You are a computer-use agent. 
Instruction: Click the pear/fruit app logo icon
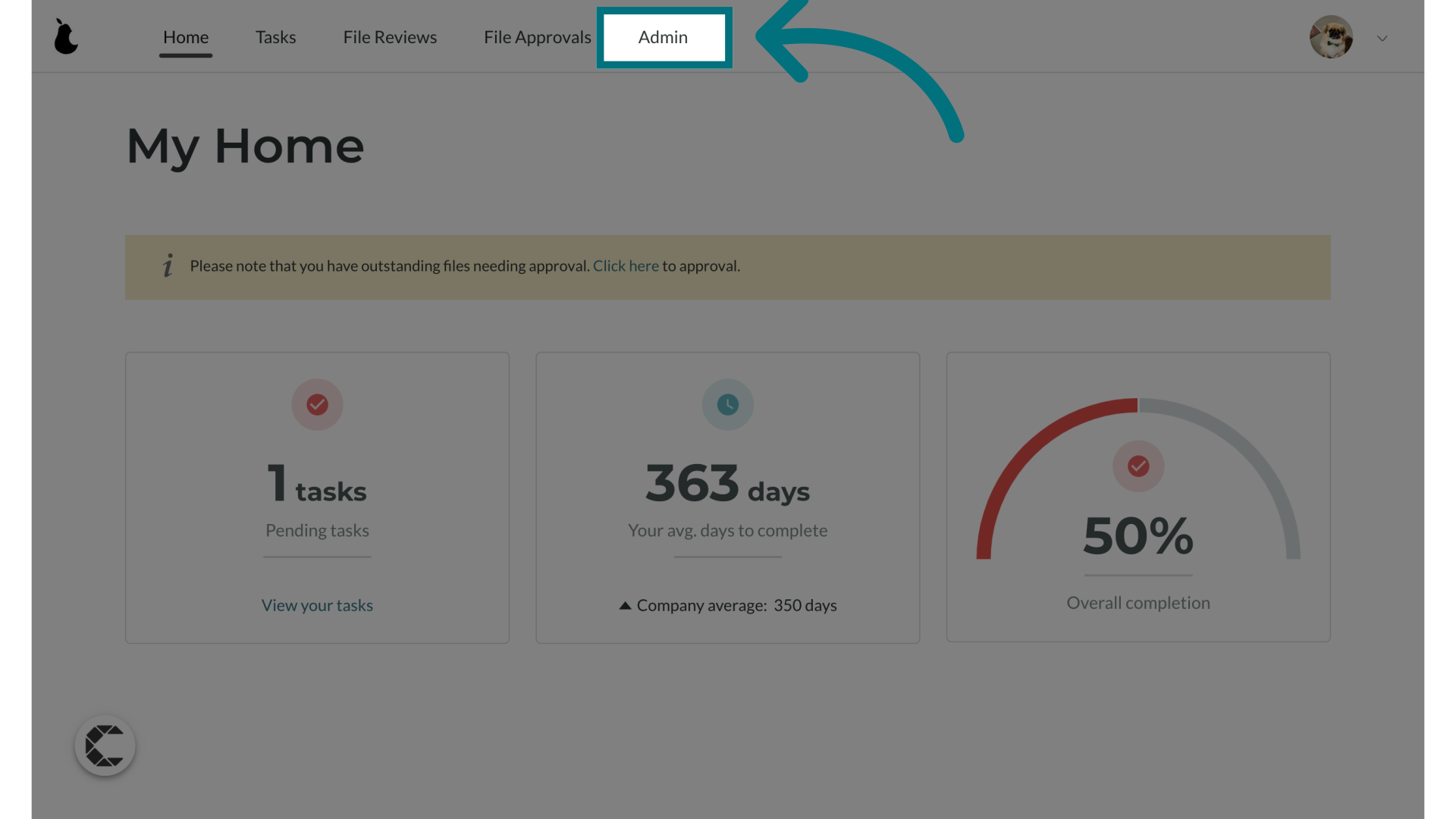(x=66, y=36)
